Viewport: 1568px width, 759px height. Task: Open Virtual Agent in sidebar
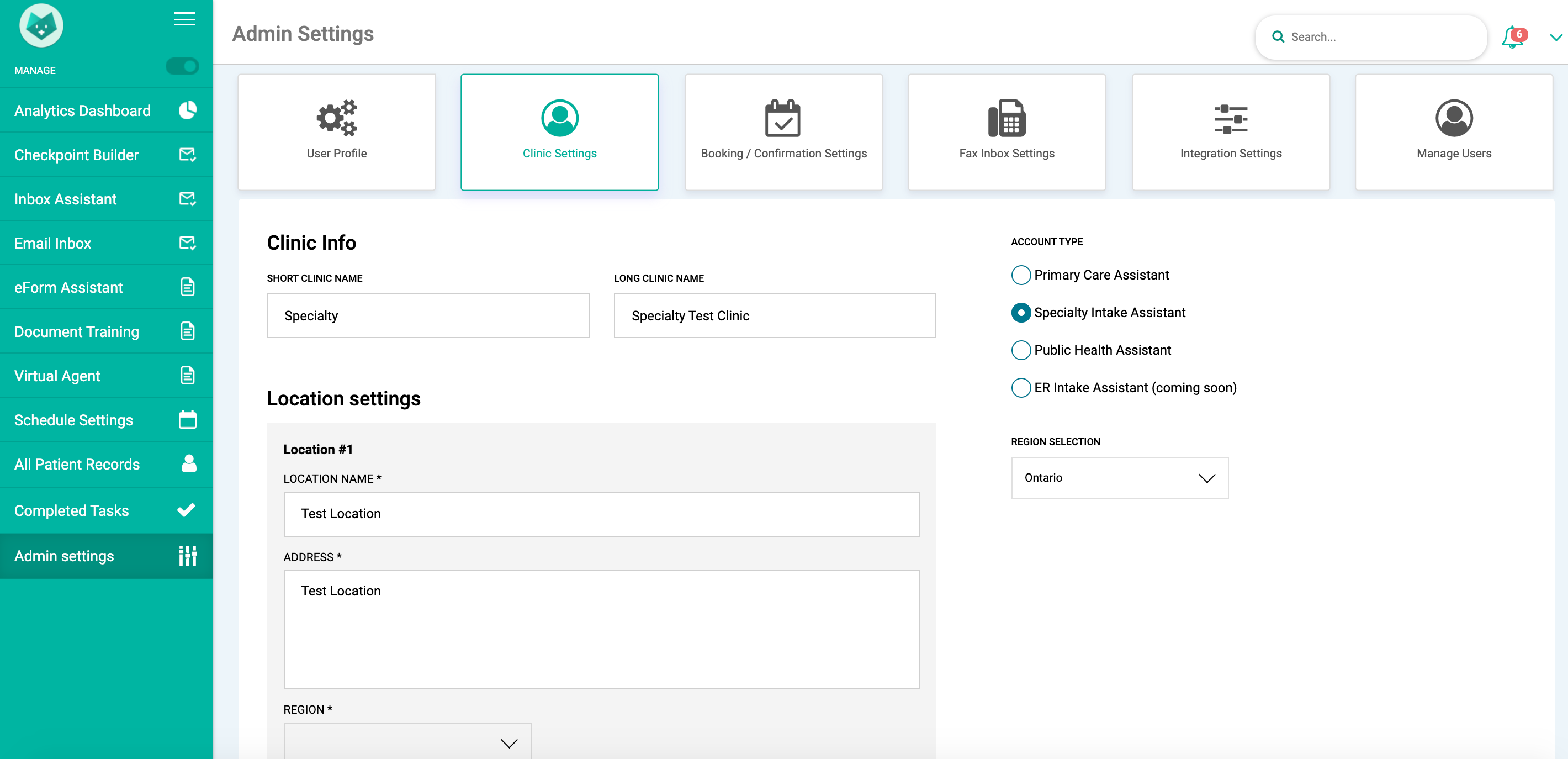coord(107,375)
